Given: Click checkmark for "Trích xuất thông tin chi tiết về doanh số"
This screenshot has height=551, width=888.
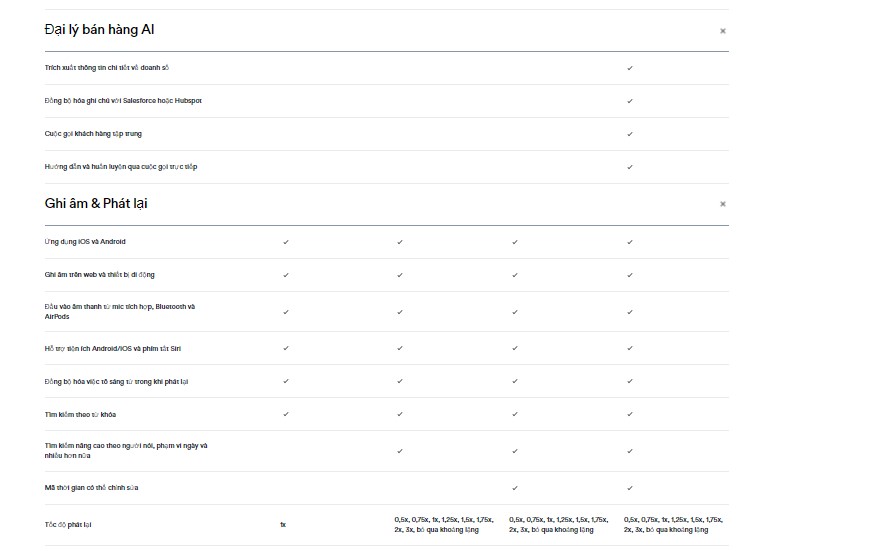Looking at the screenshot, I should coord(630,68).
